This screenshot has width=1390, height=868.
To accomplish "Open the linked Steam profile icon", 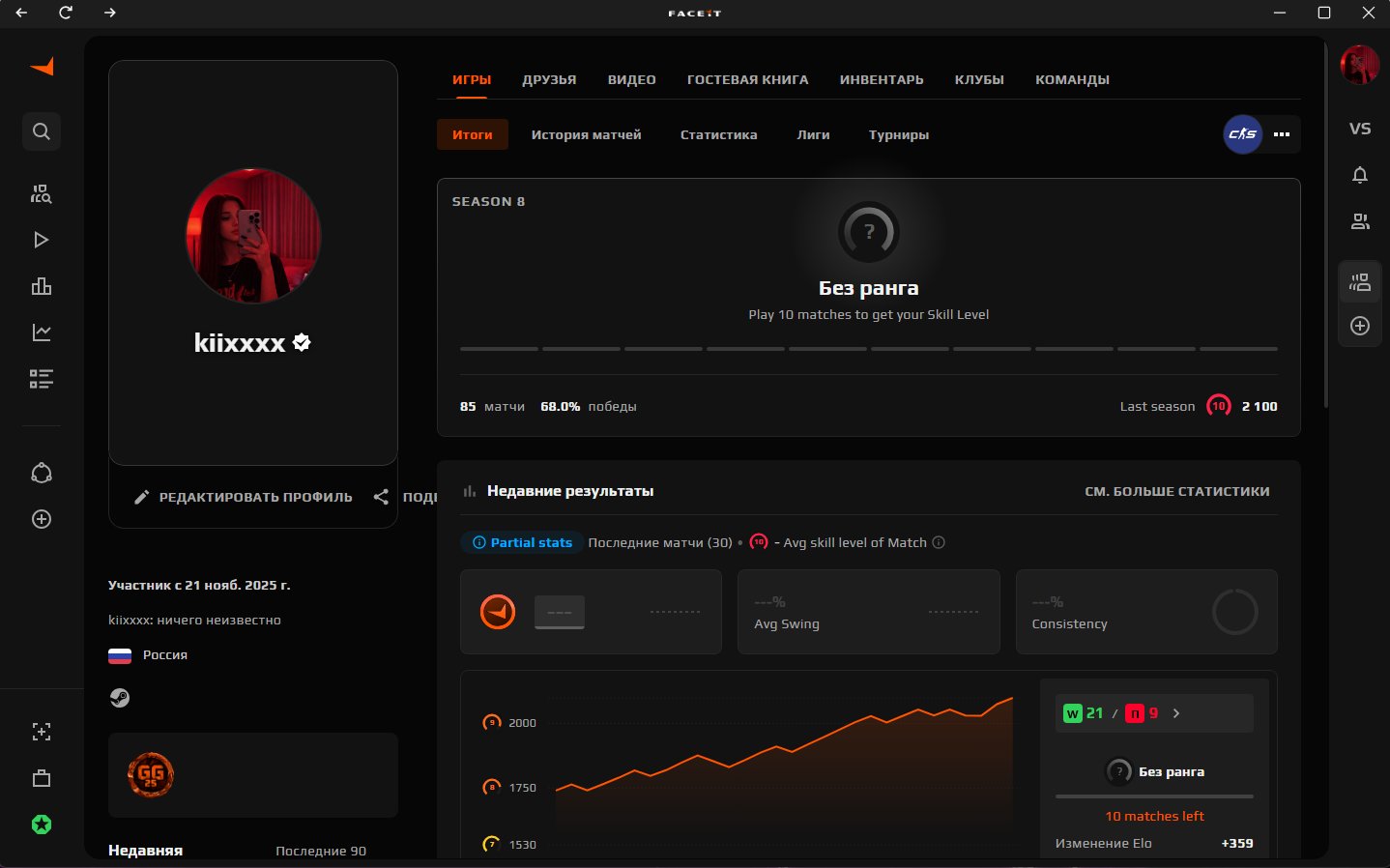I will 120,698.
